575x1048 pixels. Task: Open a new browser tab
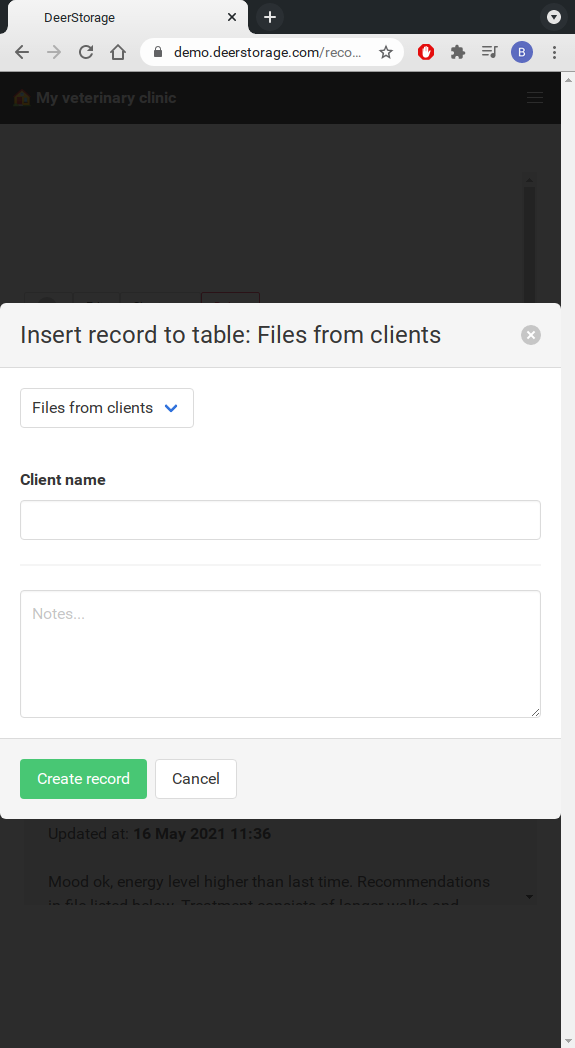pyautogui.click(x=270, y=17)
